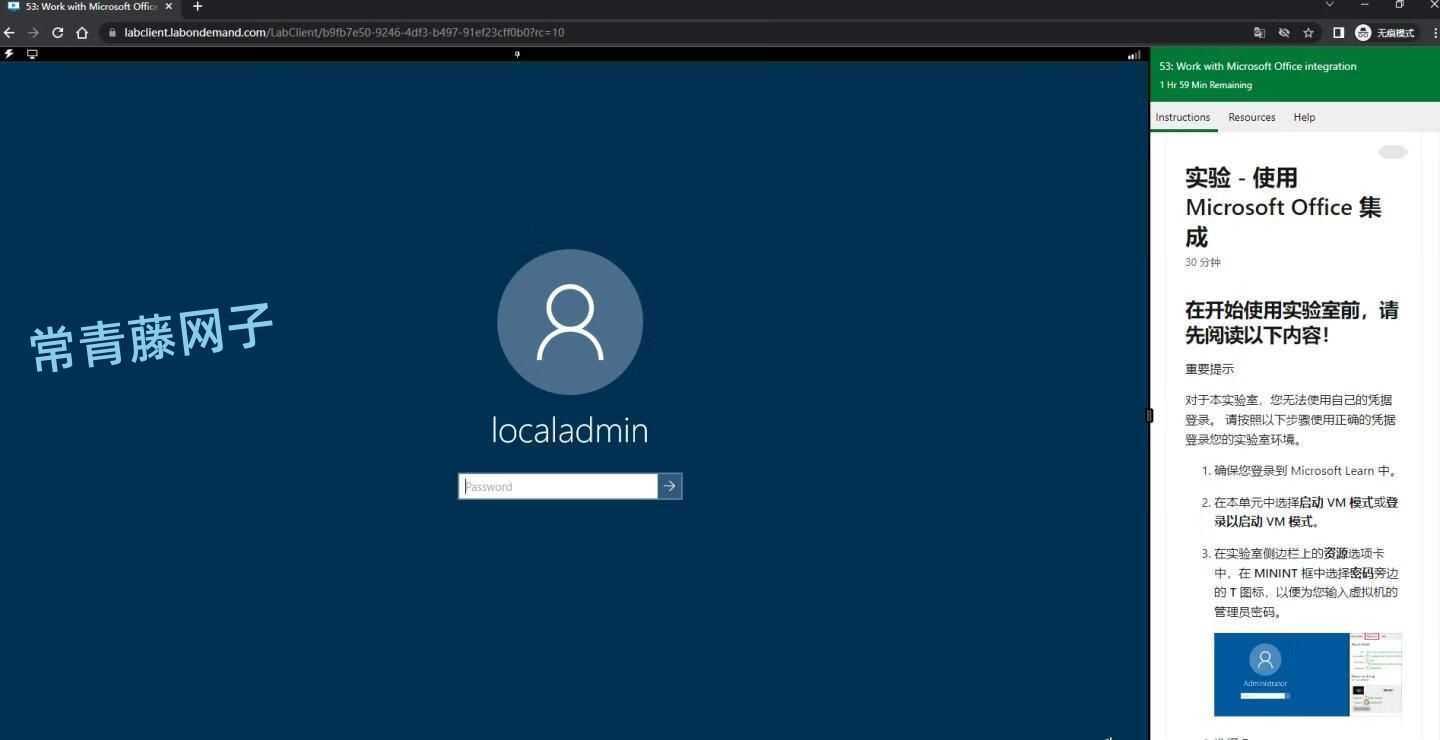Click the login screenshot thumbnail in instructions
The image size is (1440, 740).
tap(1308, 675)
